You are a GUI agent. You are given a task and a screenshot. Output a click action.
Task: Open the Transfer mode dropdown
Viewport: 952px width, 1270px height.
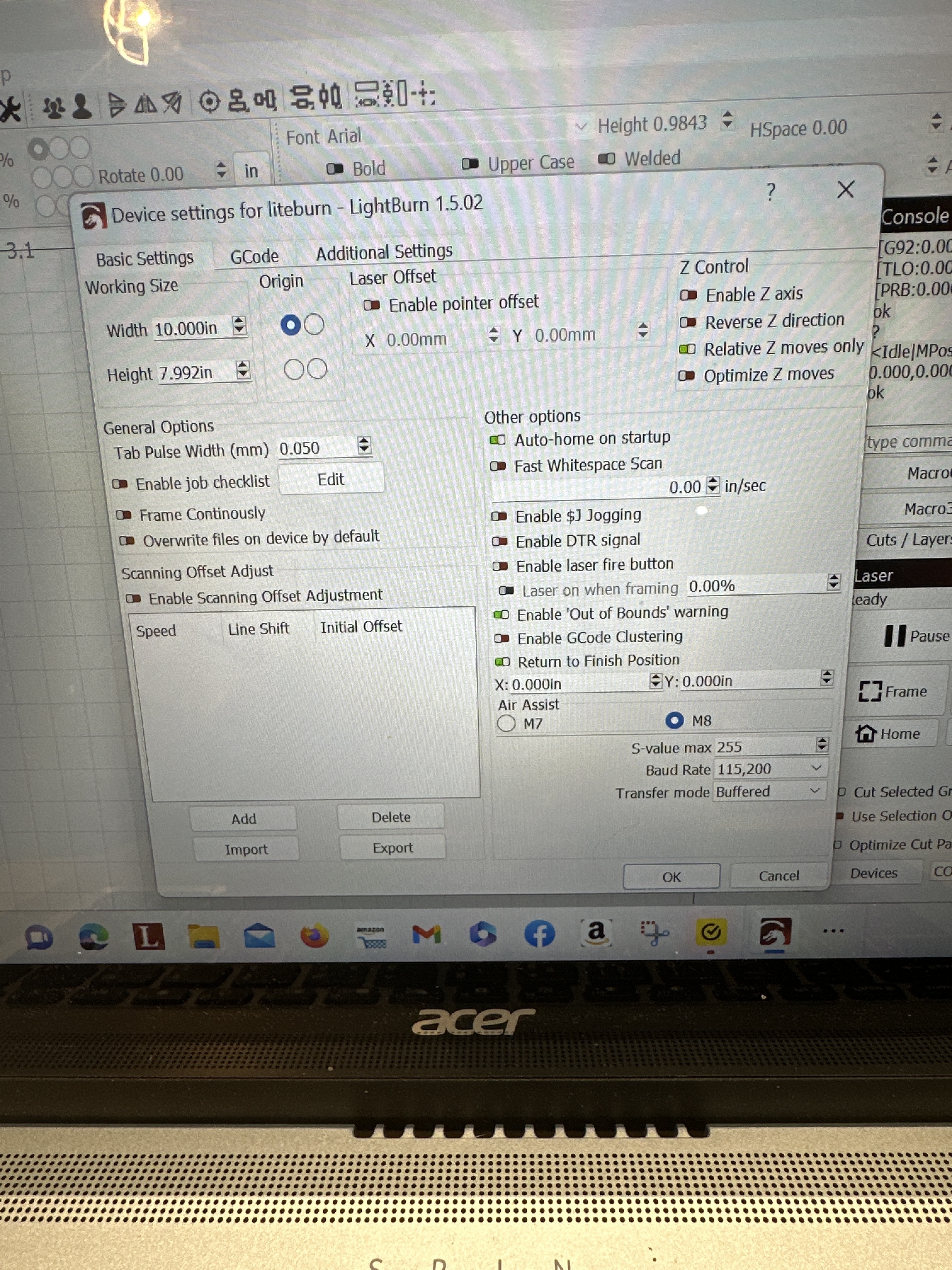(769, 791)
